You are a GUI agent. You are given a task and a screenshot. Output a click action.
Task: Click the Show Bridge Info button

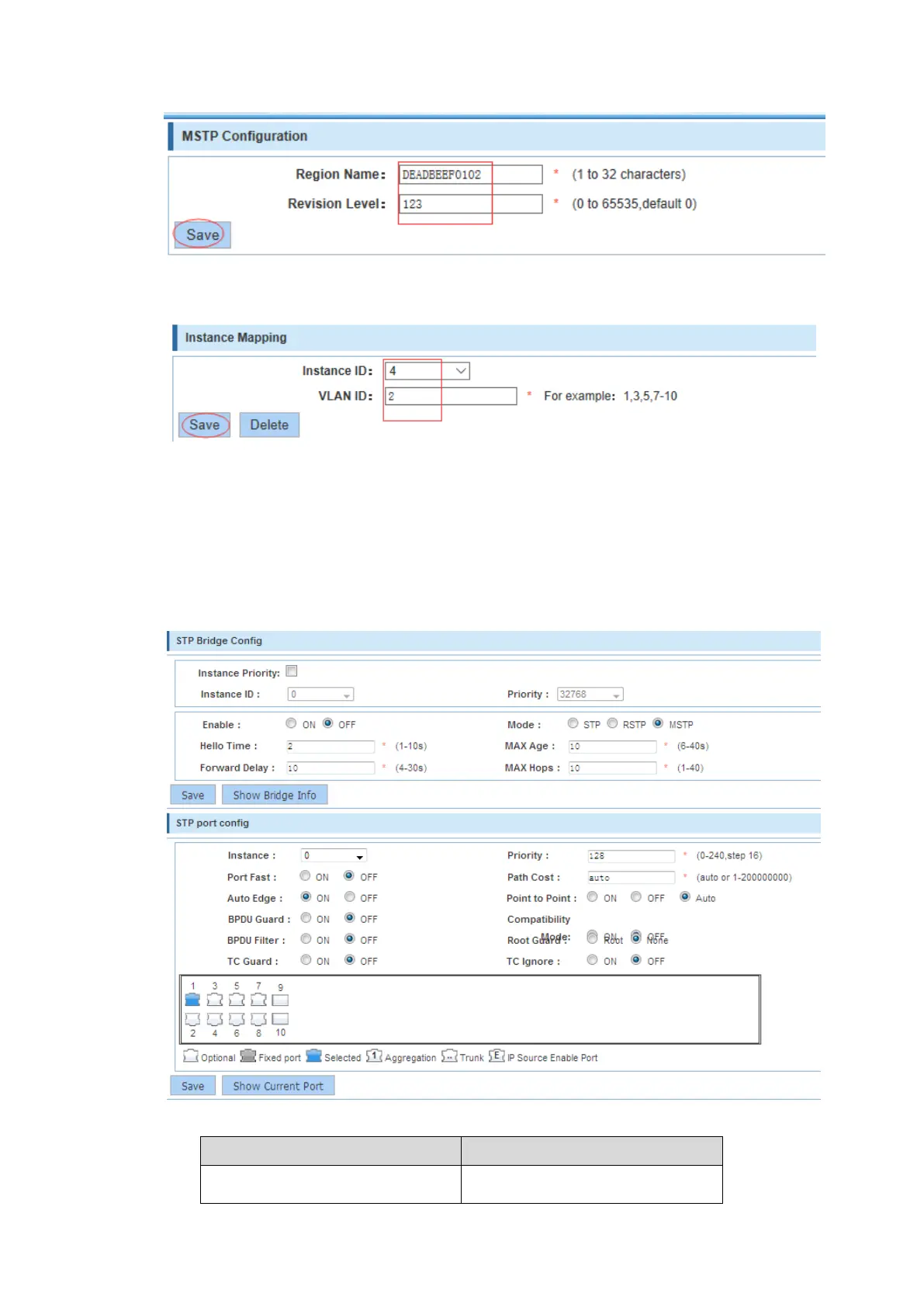coord(275,795)
